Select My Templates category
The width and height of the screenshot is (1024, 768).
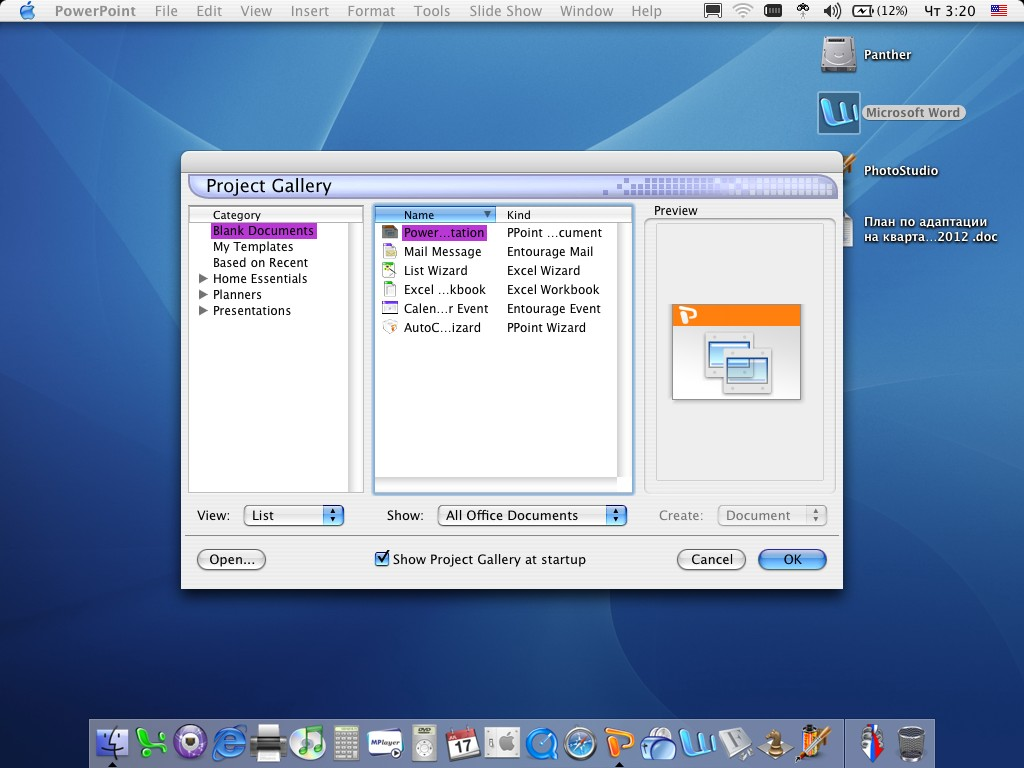pos(253,246)
